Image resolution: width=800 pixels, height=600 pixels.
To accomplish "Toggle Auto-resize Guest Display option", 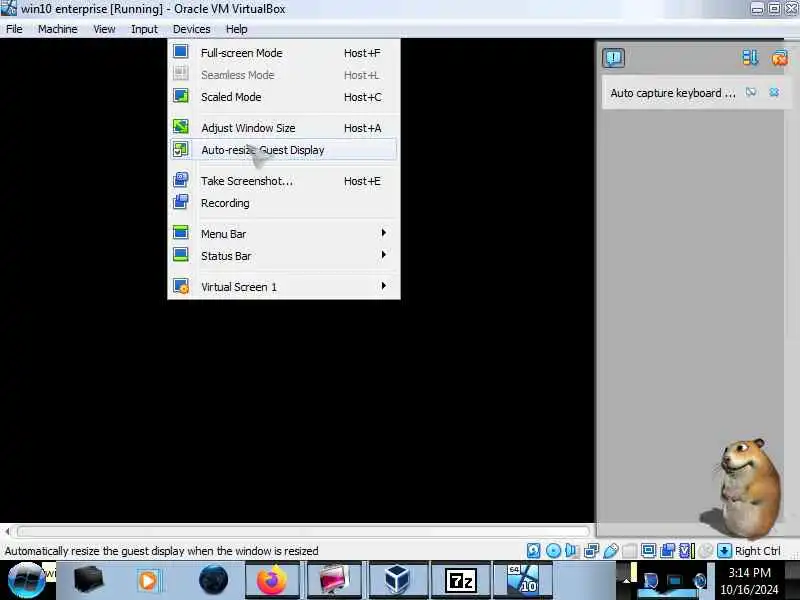I will 284,149.
